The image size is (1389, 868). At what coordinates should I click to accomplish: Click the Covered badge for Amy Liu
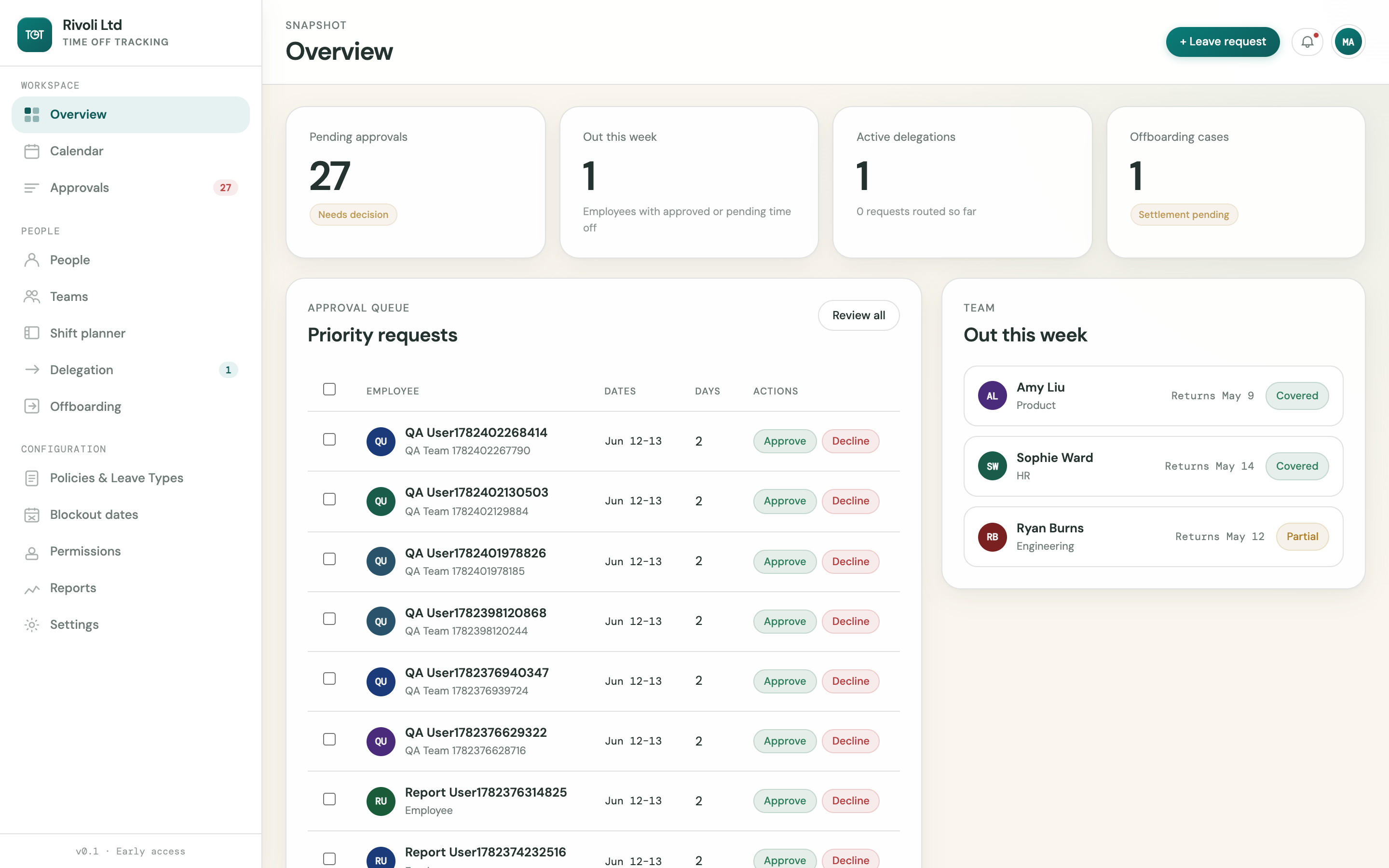[x=1296, y=395]
